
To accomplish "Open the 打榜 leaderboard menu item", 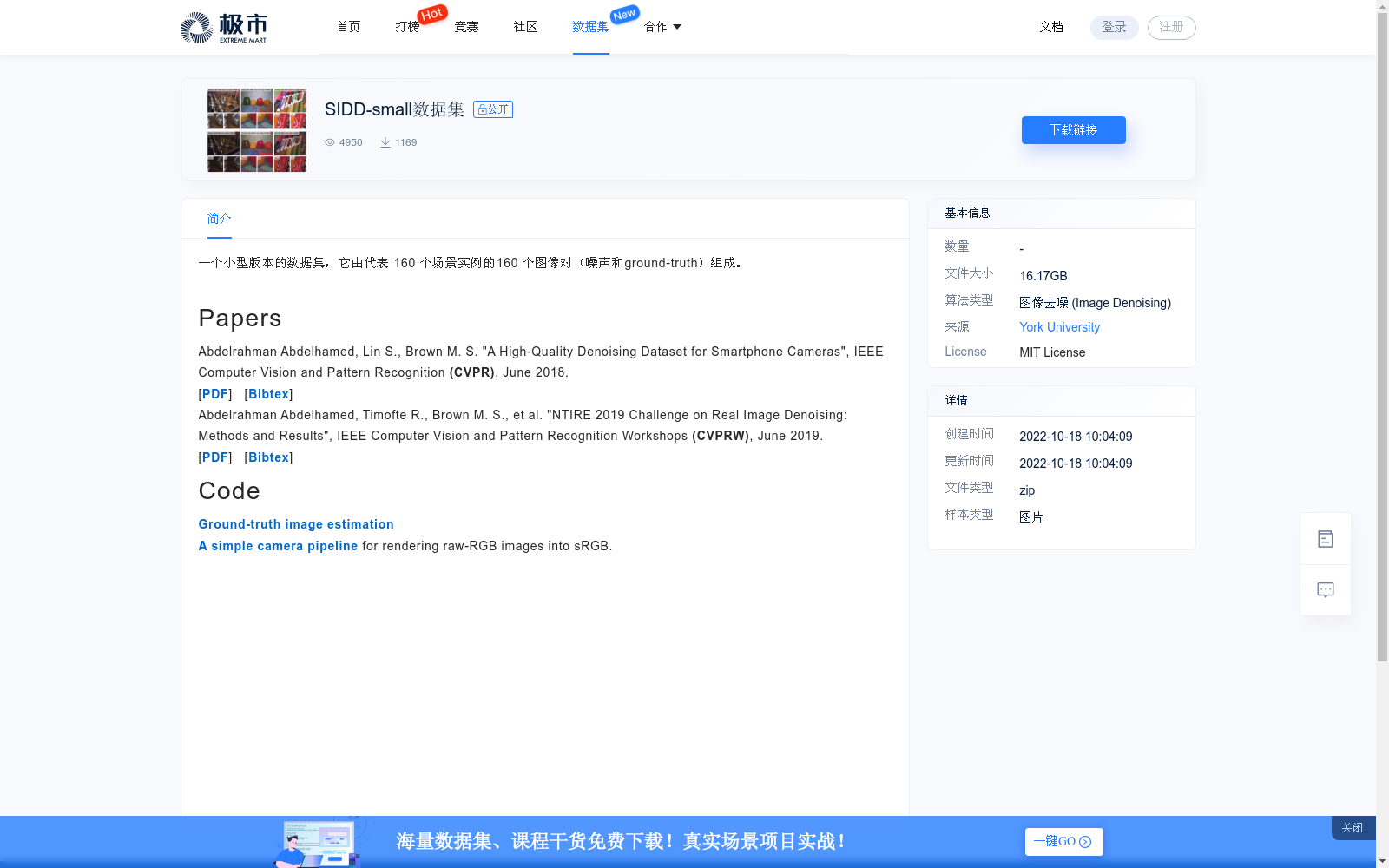I will 407,27.
